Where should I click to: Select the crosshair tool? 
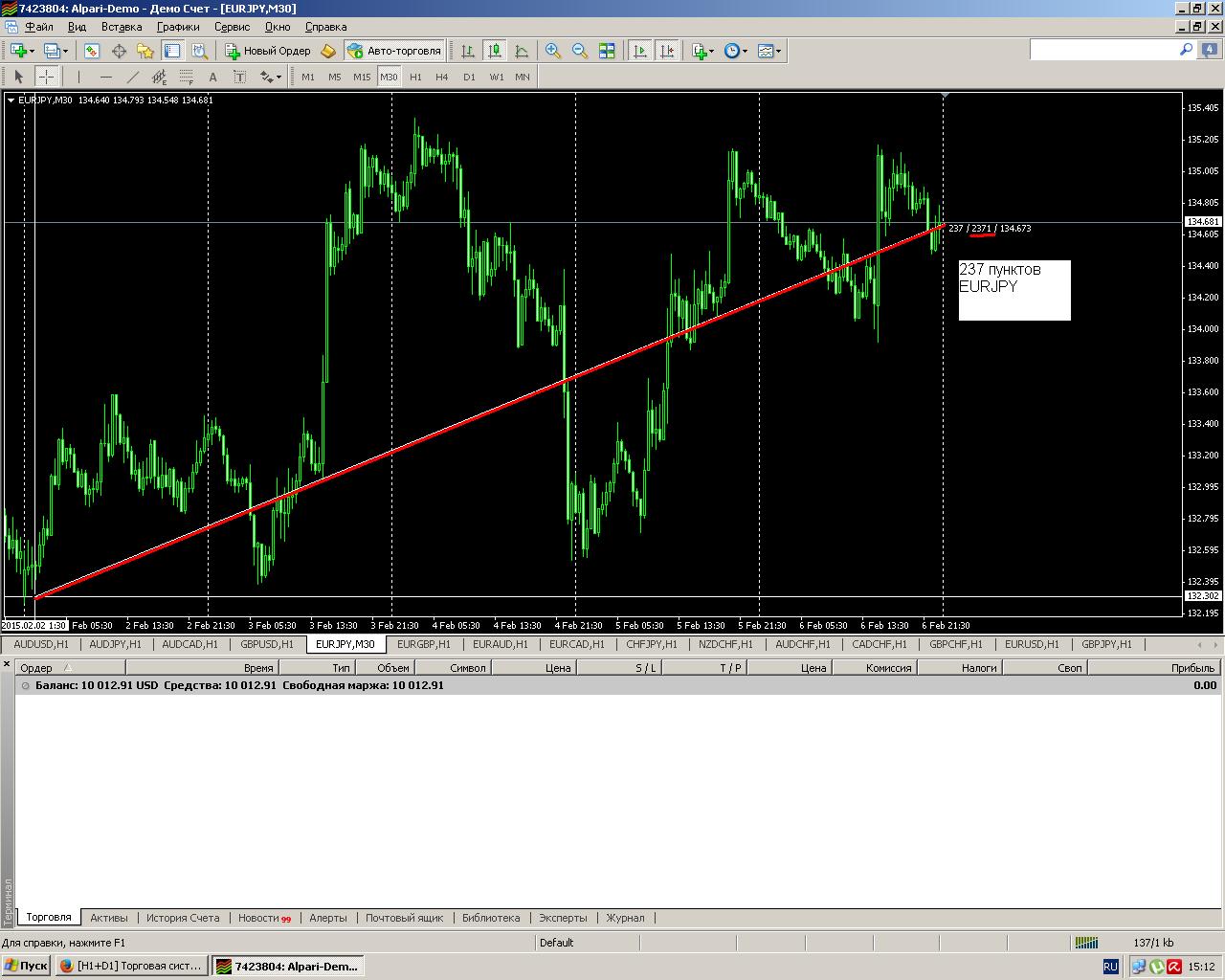click(46, 77)
